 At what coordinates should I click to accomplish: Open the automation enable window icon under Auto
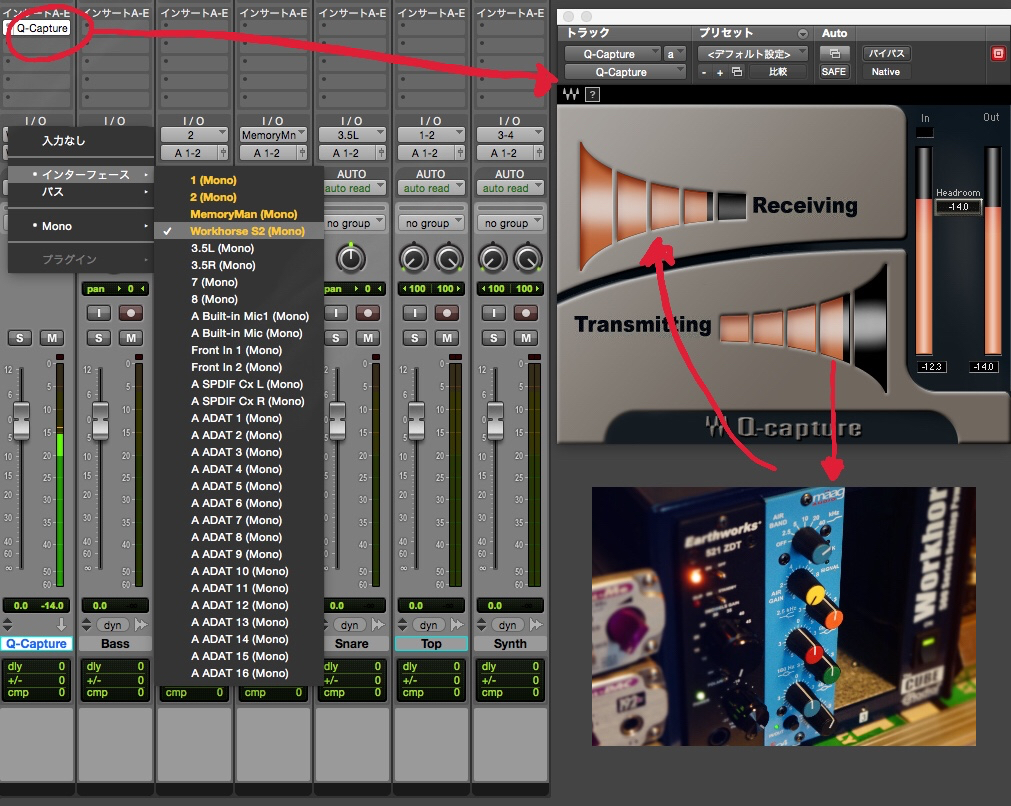pos(834,54)
